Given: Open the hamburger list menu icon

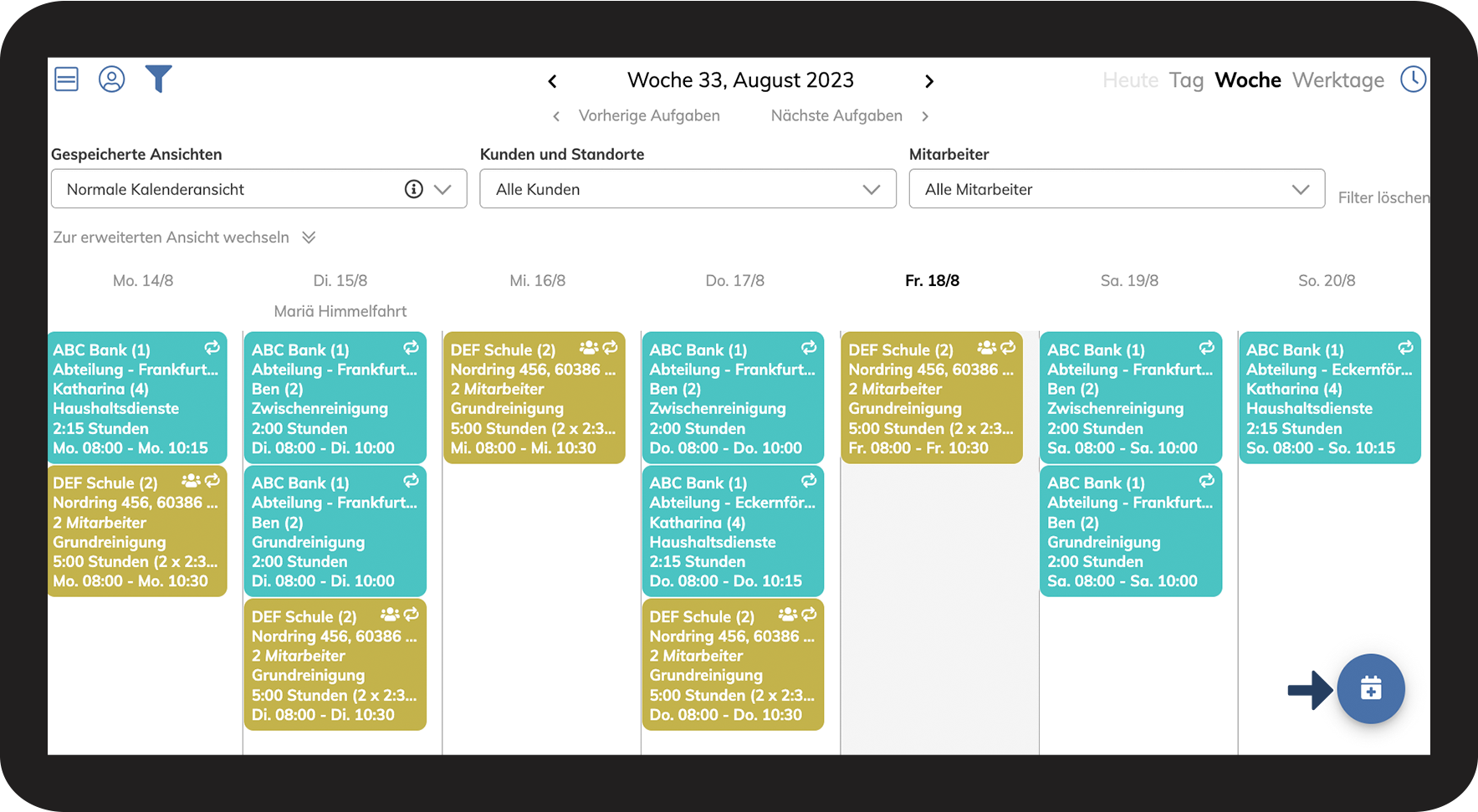Looking at the screenshot, I should 66,79.
